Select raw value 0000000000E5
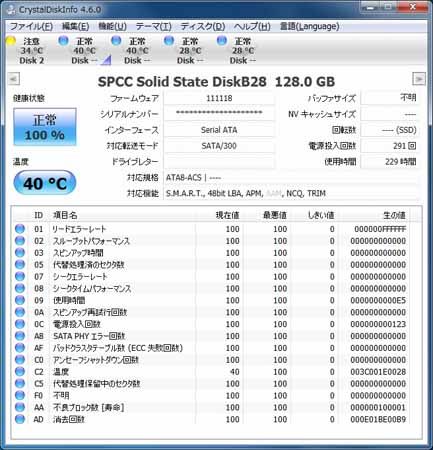Screen dimensions: 433x450 (x=378, y=300)
